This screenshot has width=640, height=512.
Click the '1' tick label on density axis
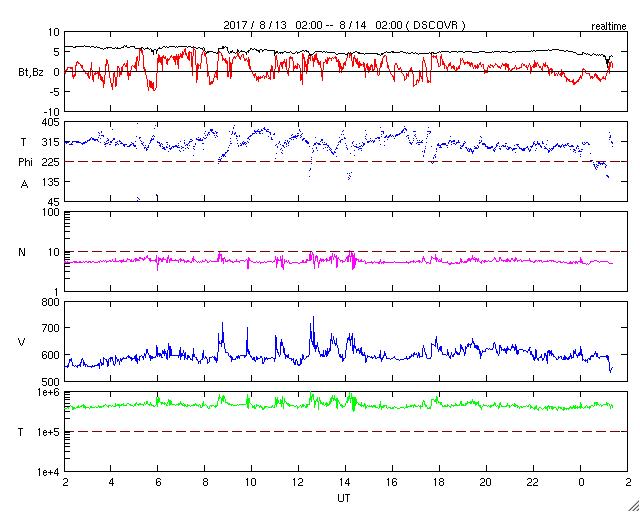[x=57, y=292]
